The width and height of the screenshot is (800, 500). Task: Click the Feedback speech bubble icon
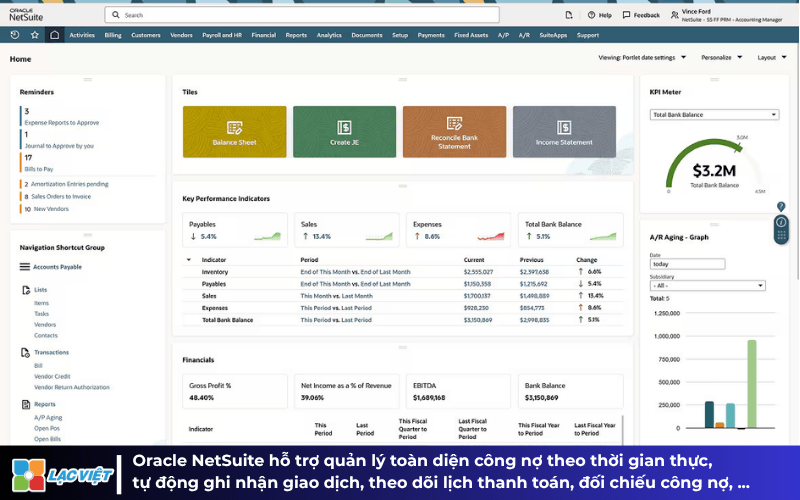coord(627,15)
